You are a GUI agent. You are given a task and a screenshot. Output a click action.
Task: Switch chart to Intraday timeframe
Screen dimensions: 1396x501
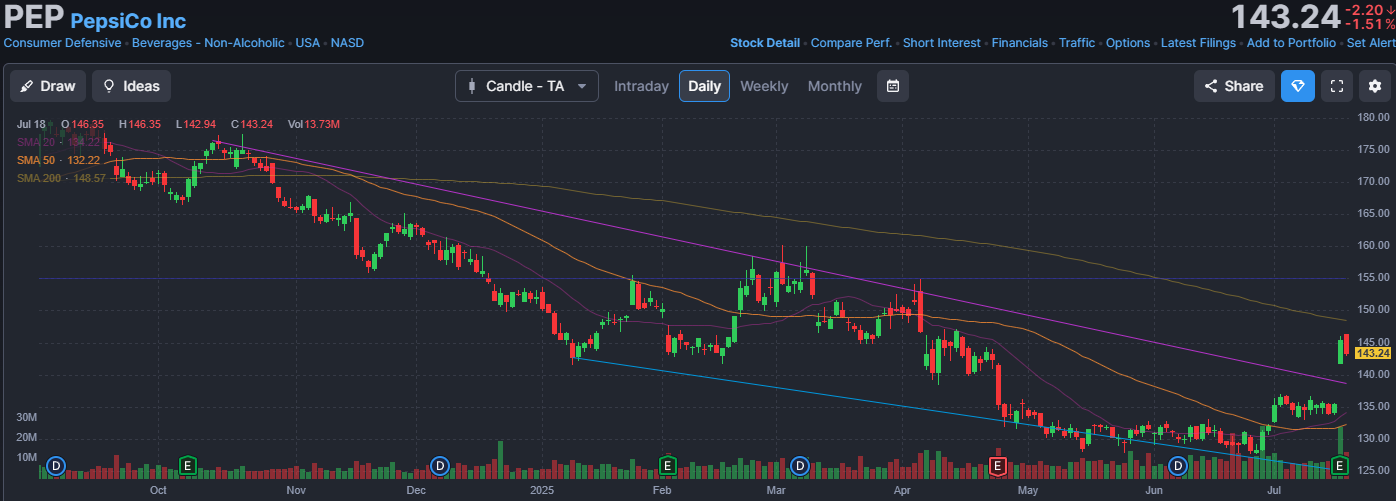click(641, 86)
